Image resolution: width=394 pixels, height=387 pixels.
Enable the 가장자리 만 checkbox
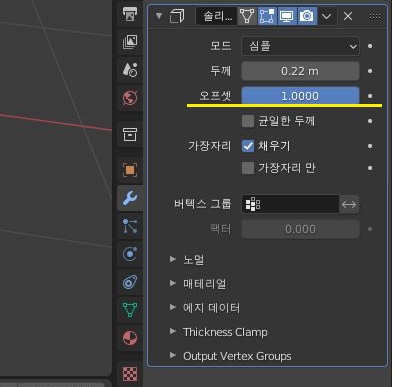coord(248,168)
